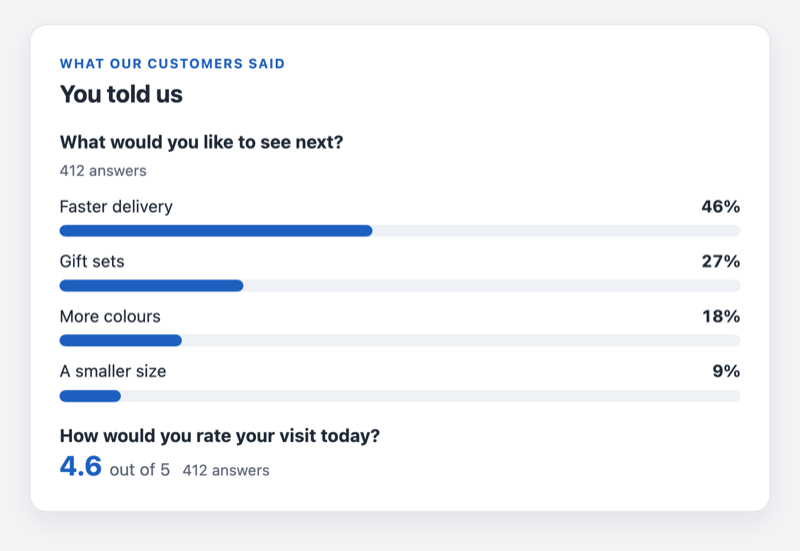This screenshot has height=551, width=800.
Task: Click the More colours progress bar
Action: [400, 341]
